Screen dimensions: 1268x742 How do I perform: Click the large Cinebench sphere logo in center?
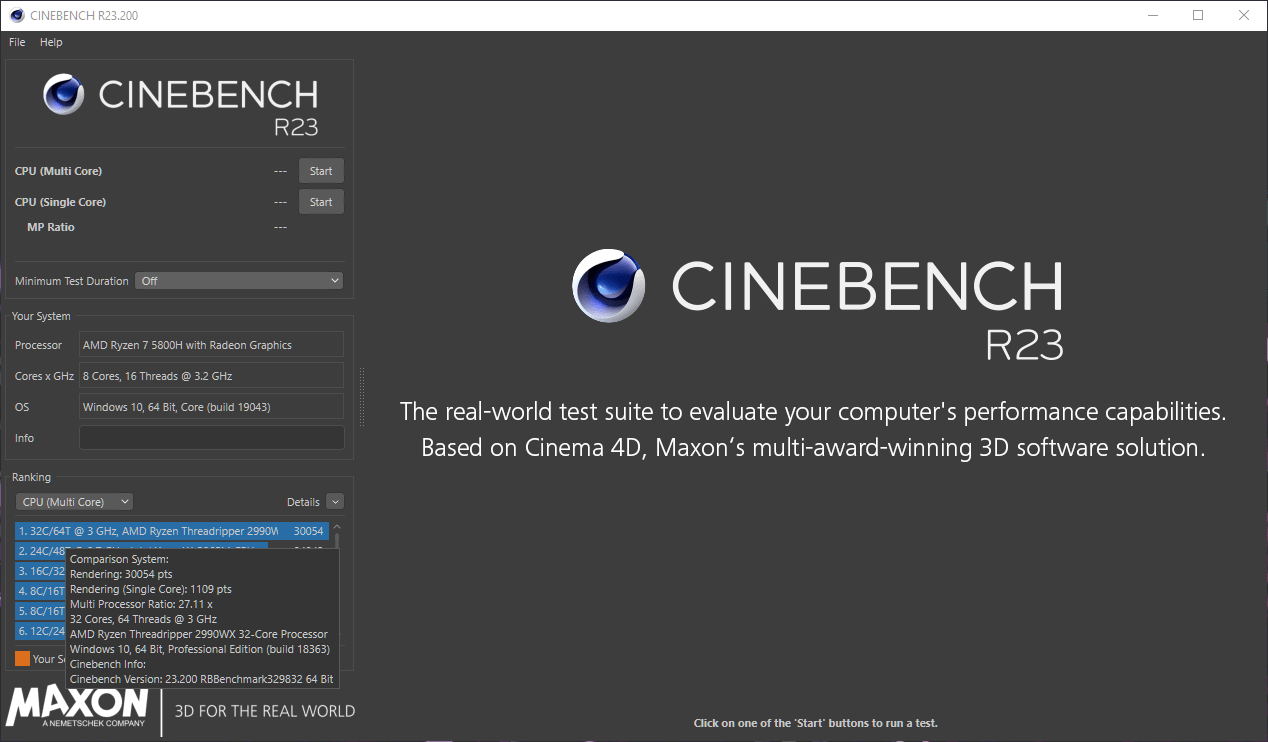tap(610, 285)
